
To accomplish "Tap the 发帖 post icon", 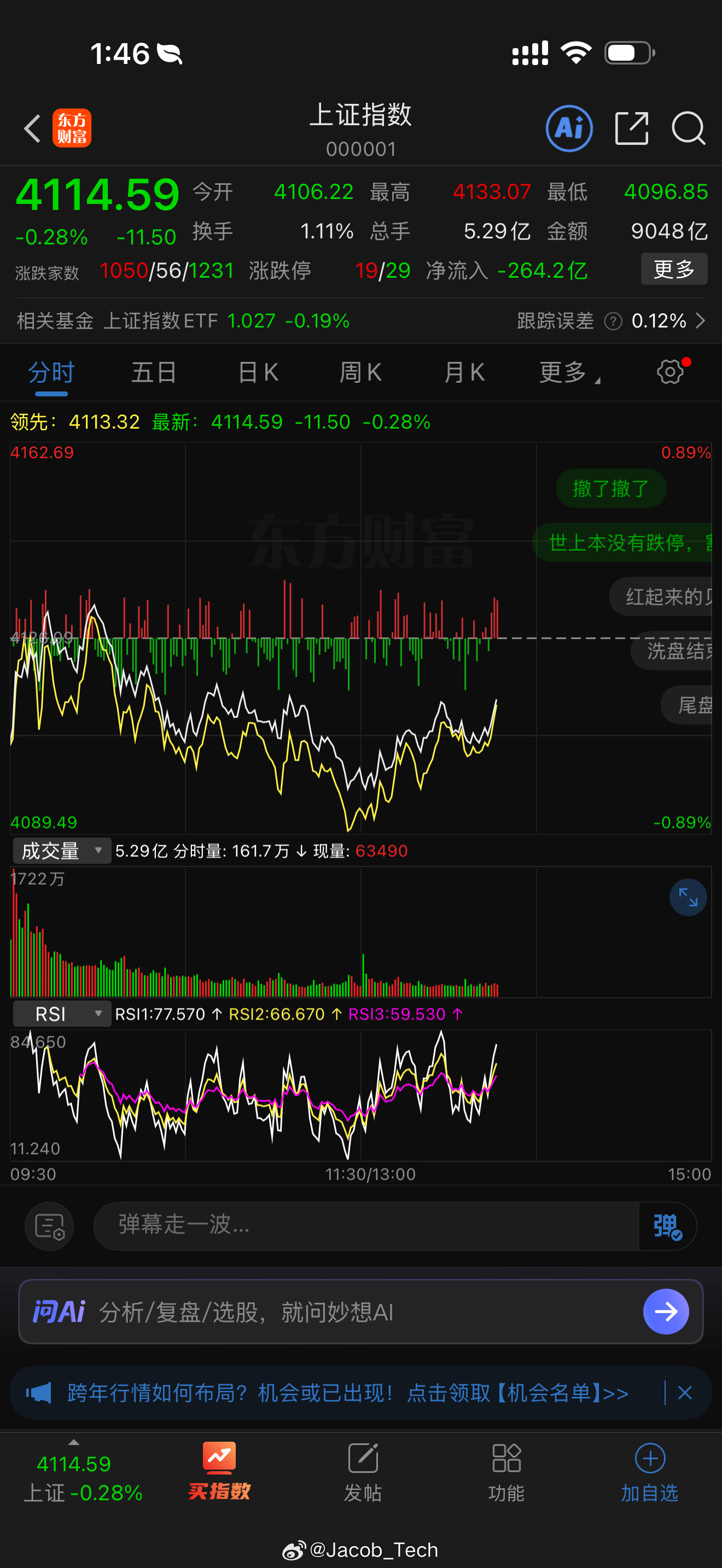I will click(363, 1472).
